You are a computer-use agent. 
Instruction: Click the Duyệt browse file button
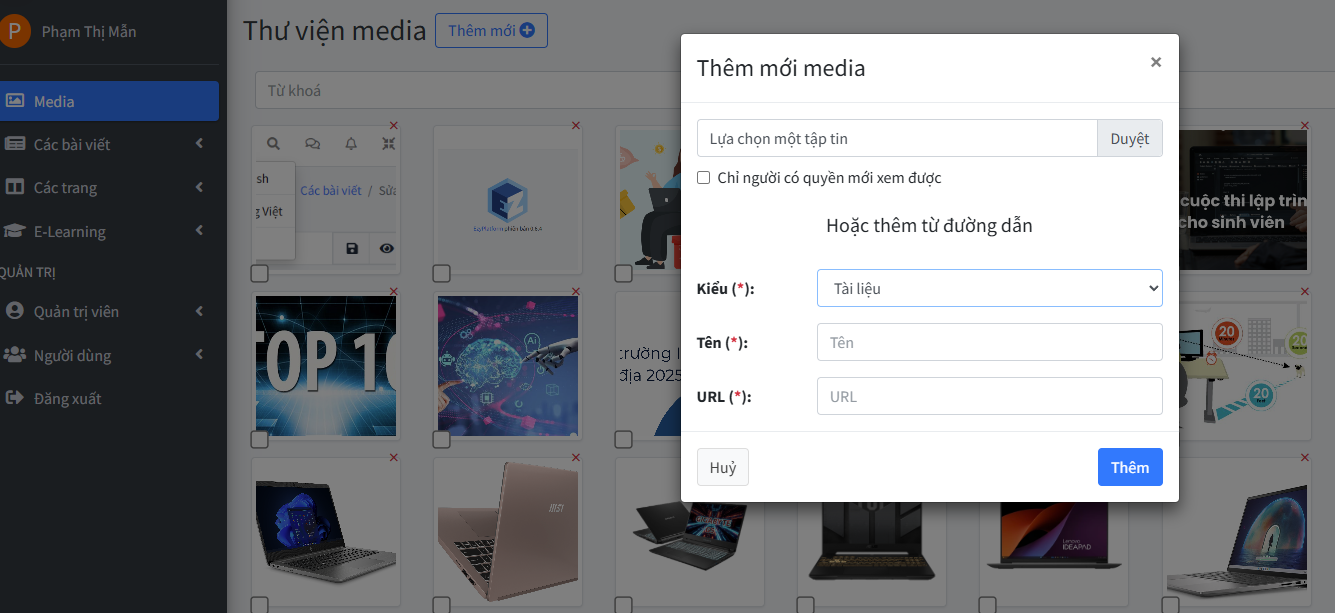coord(1129,139)
